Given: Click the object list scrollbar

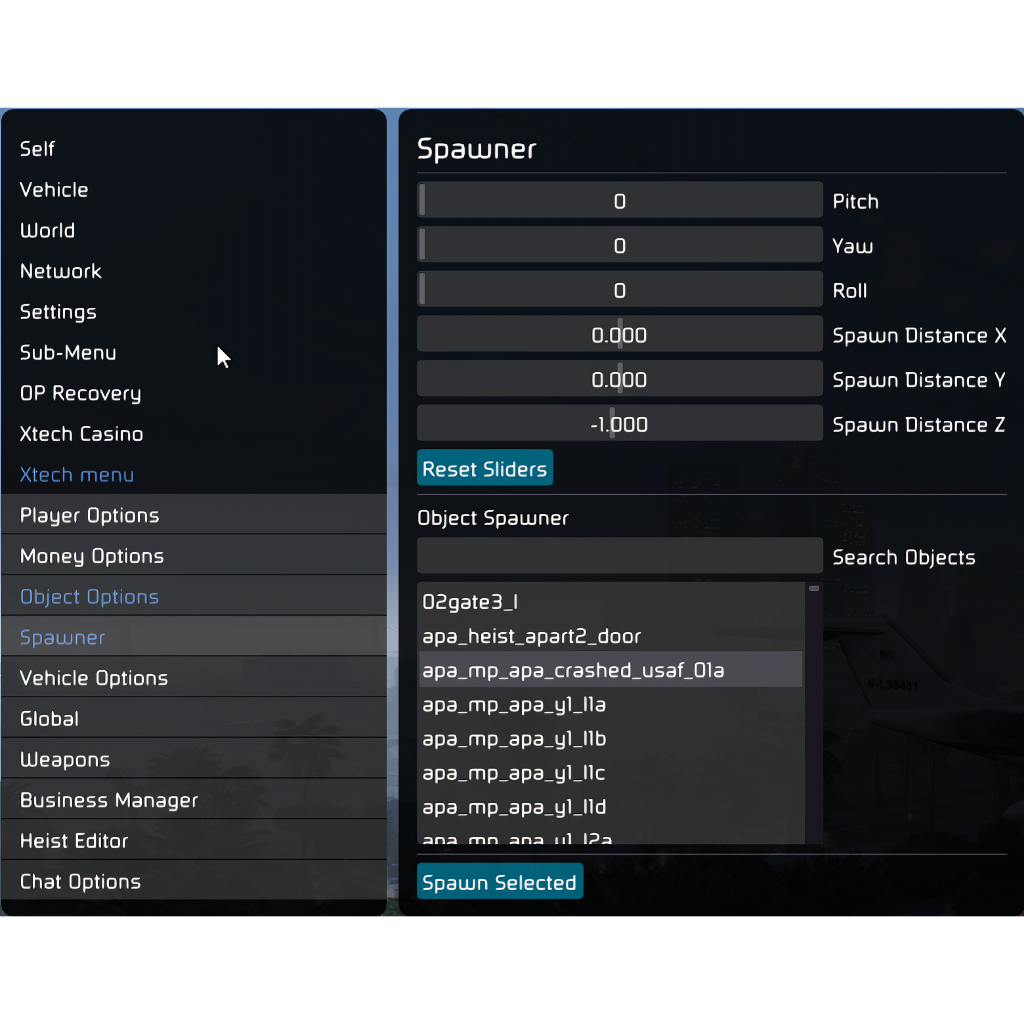Looking at the screenshot, I should pyautogui.click(x=814, y=710).
